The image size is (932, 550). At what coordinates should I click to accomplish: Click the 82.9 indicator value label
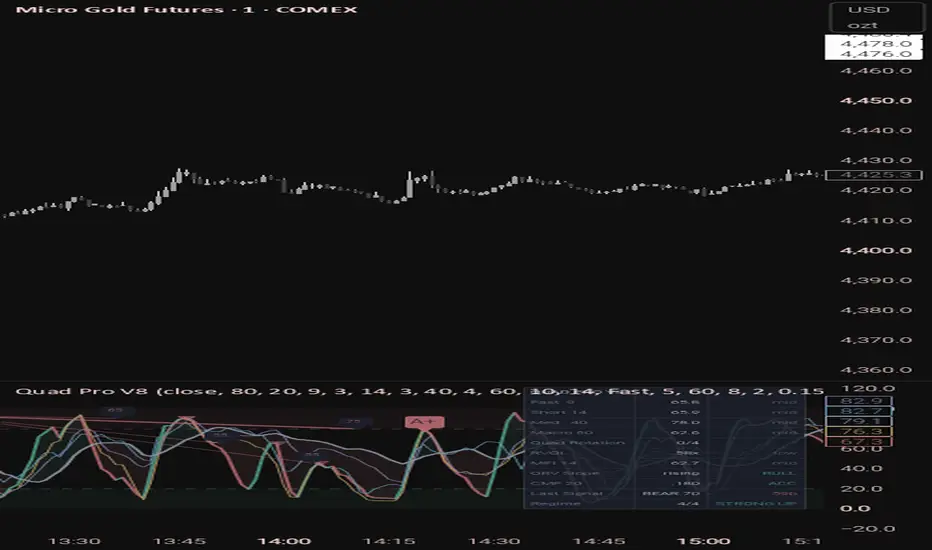pos(859,401)
